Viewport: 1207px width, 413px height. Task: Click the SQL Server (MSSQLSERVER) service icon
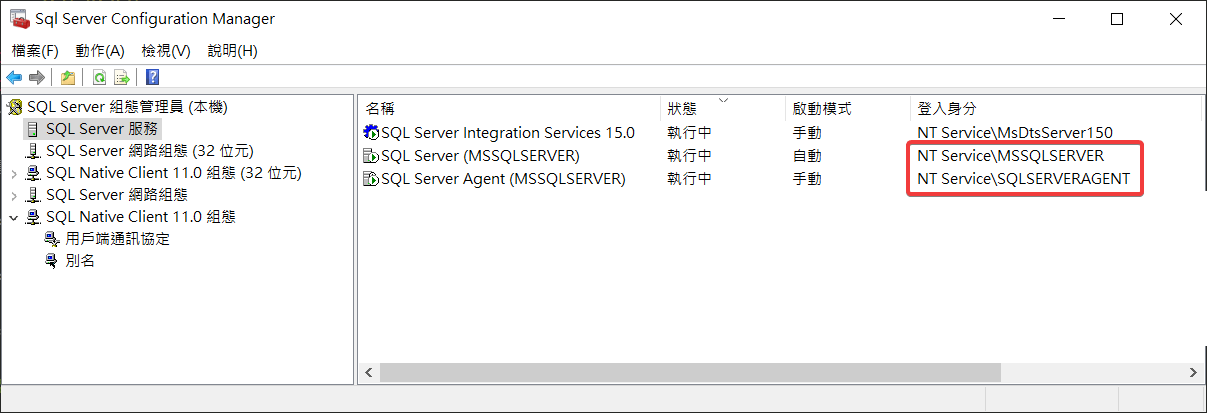click(x=371, y=156)
